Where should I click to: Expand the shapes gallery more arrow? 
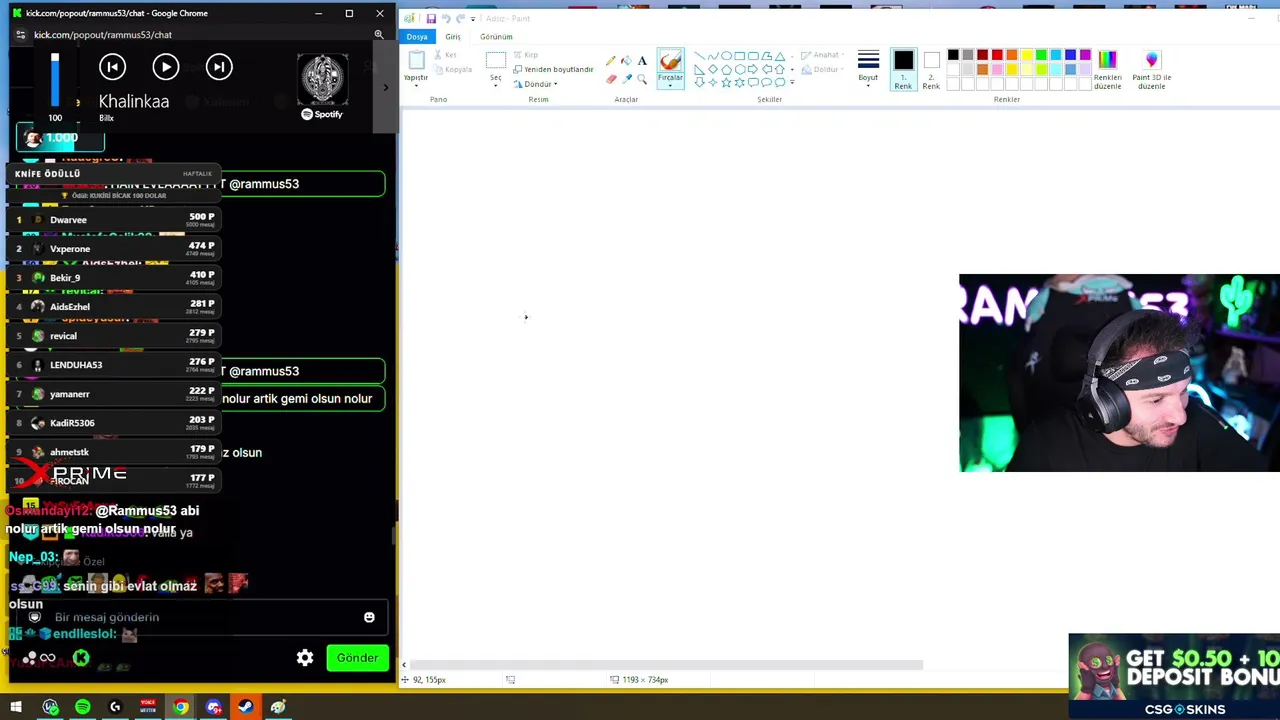[793, 82]
